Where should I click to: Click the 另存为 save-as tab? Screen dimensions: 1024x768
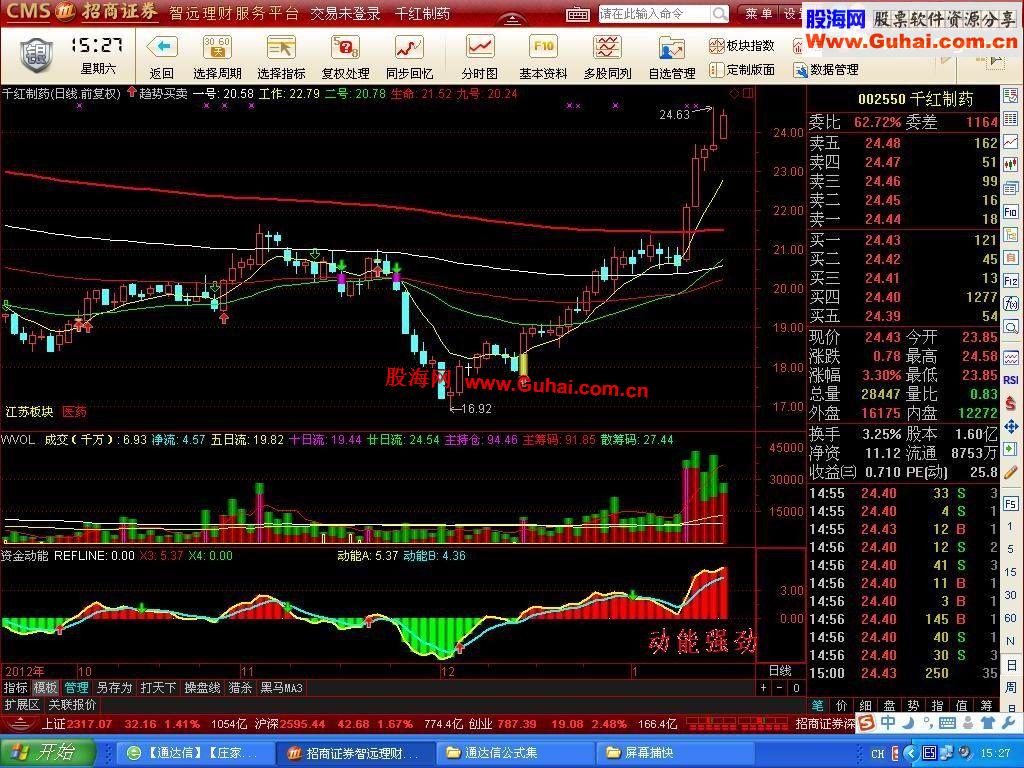[114, 688]
